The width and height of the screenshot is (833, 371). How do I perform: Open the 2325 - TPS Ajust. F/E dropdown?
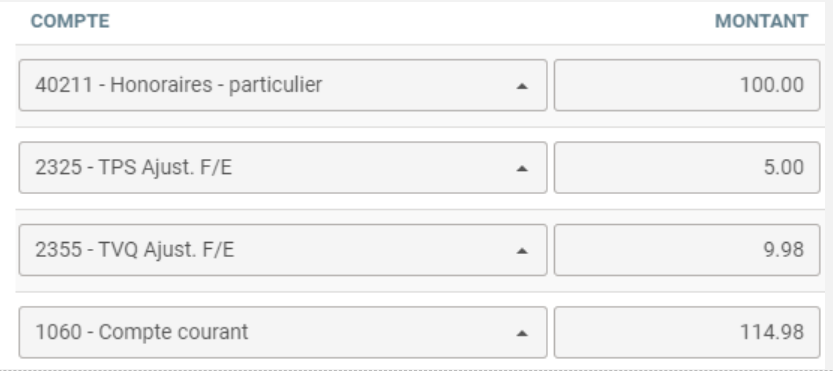coord(283,167)
